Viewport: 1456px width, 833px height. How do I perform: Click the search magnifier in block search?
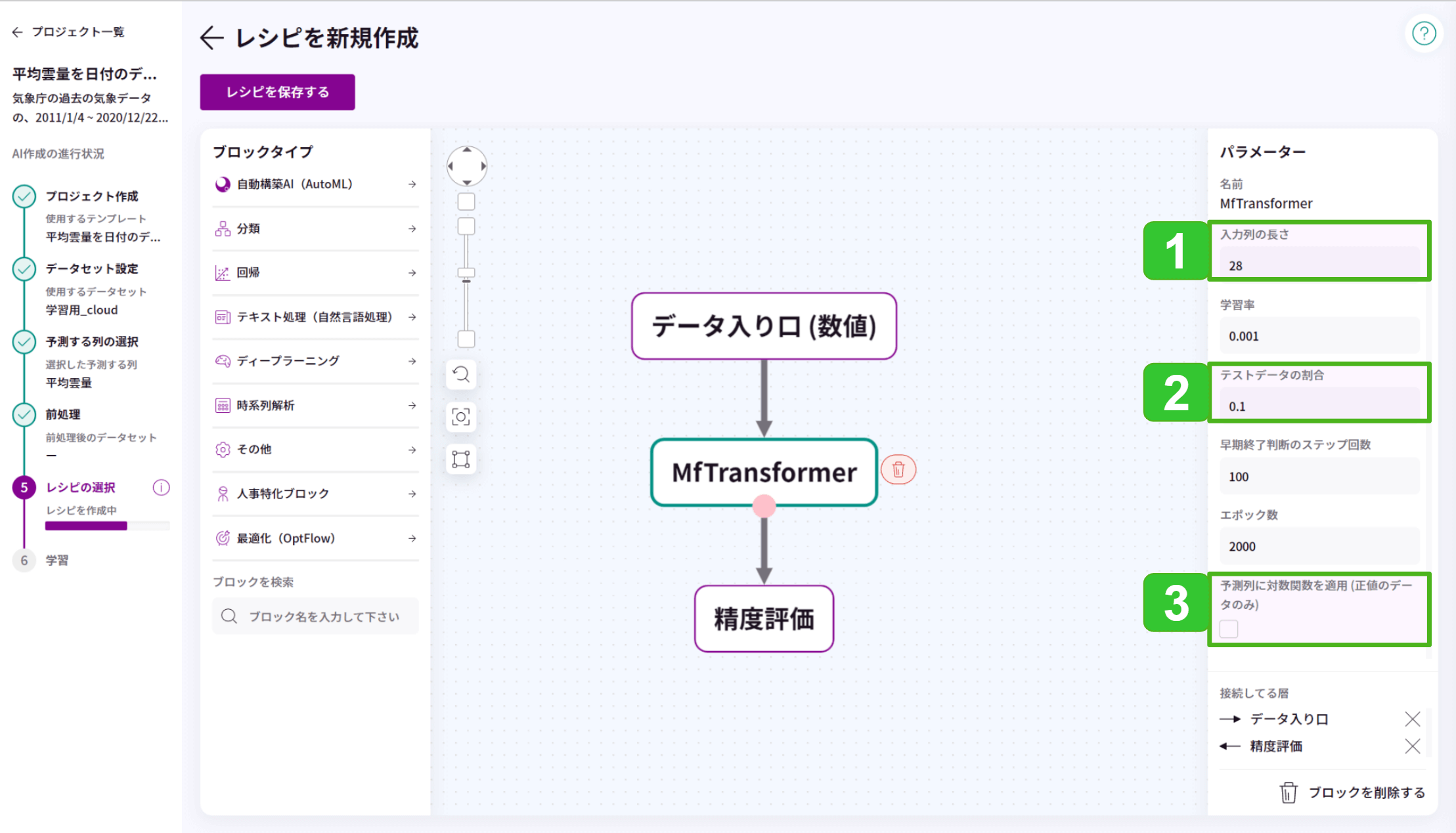229,616
